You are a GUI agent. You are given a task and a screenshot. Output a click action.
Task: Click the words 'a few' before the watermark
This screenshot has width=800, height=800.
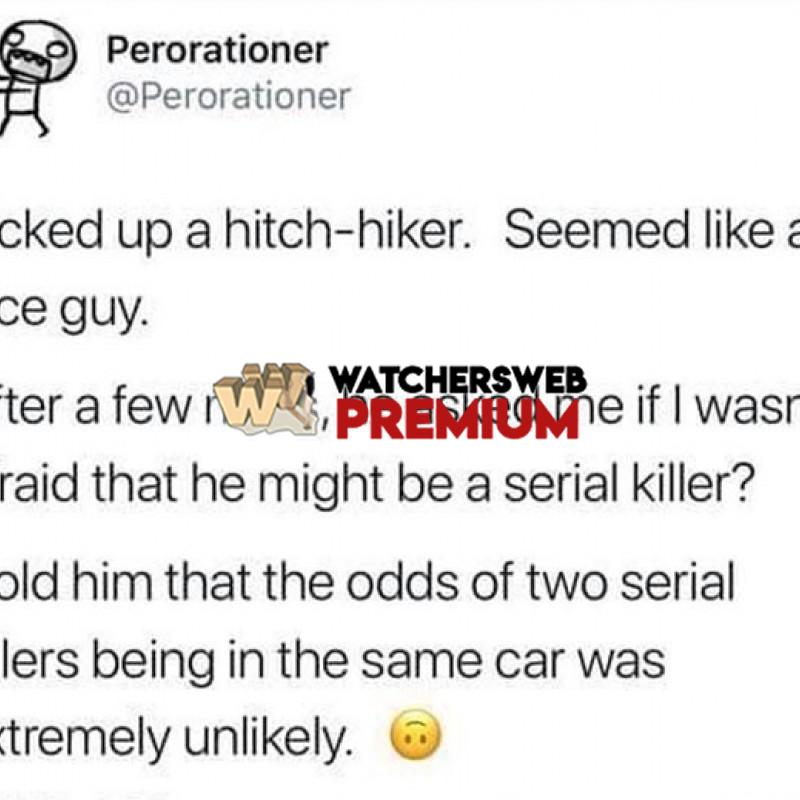click(133, 409)
